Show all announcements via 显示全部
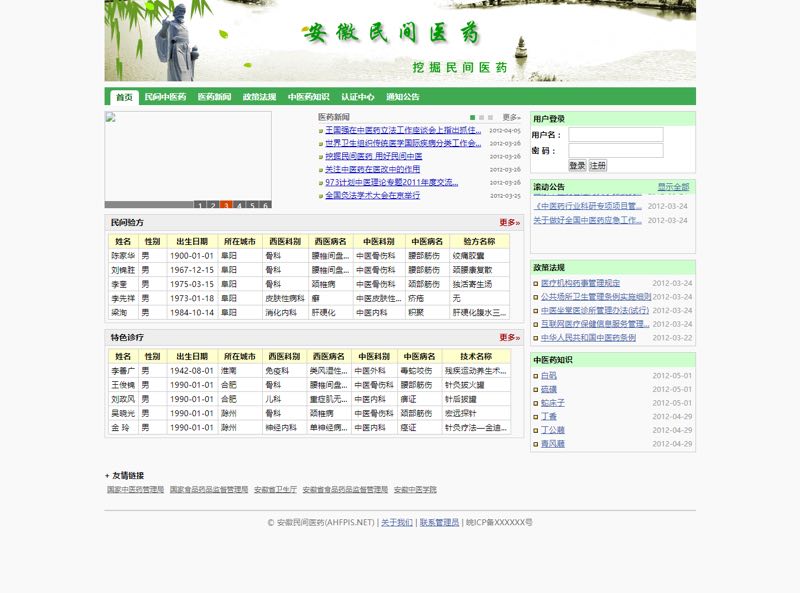Image resolution: width=800 pixels, height=593 pixels. (673, 187)
